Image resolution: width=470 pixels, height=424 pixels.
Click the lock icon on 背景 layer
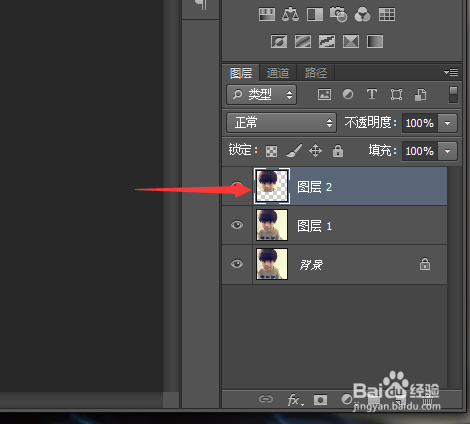[425, 264]
